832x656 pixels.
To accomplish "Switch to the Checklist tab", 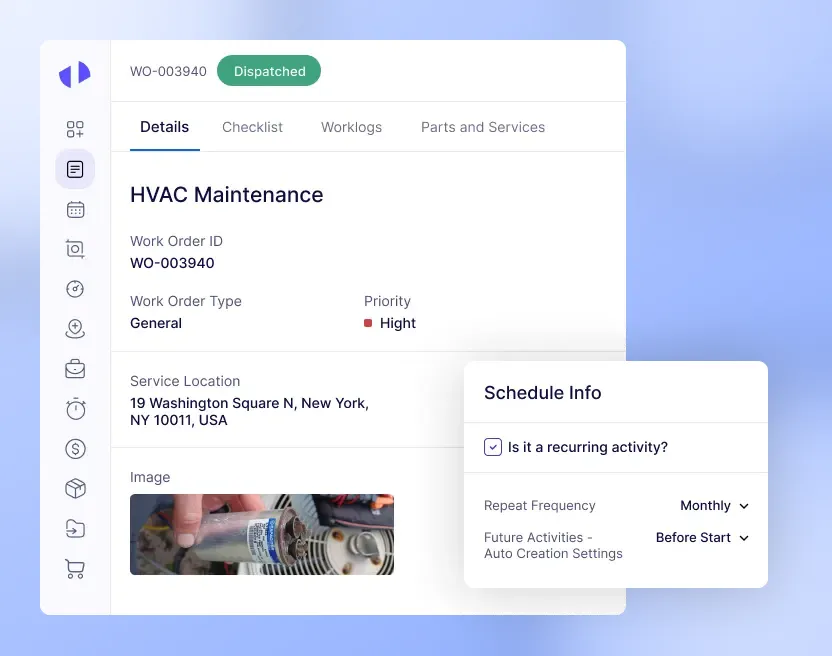I will click(x=252, y=127).
